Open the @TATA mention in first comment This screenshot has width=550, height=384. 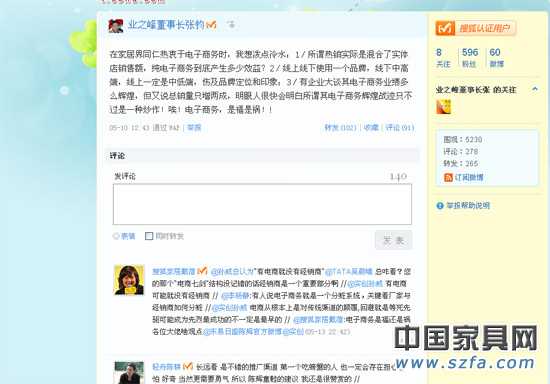pyautogui.click(x=348, y=271)
